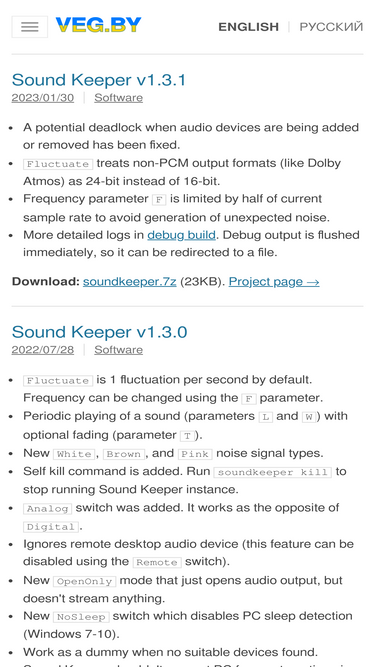Switch language to РУССКИЙ

[x=331, y=27]
